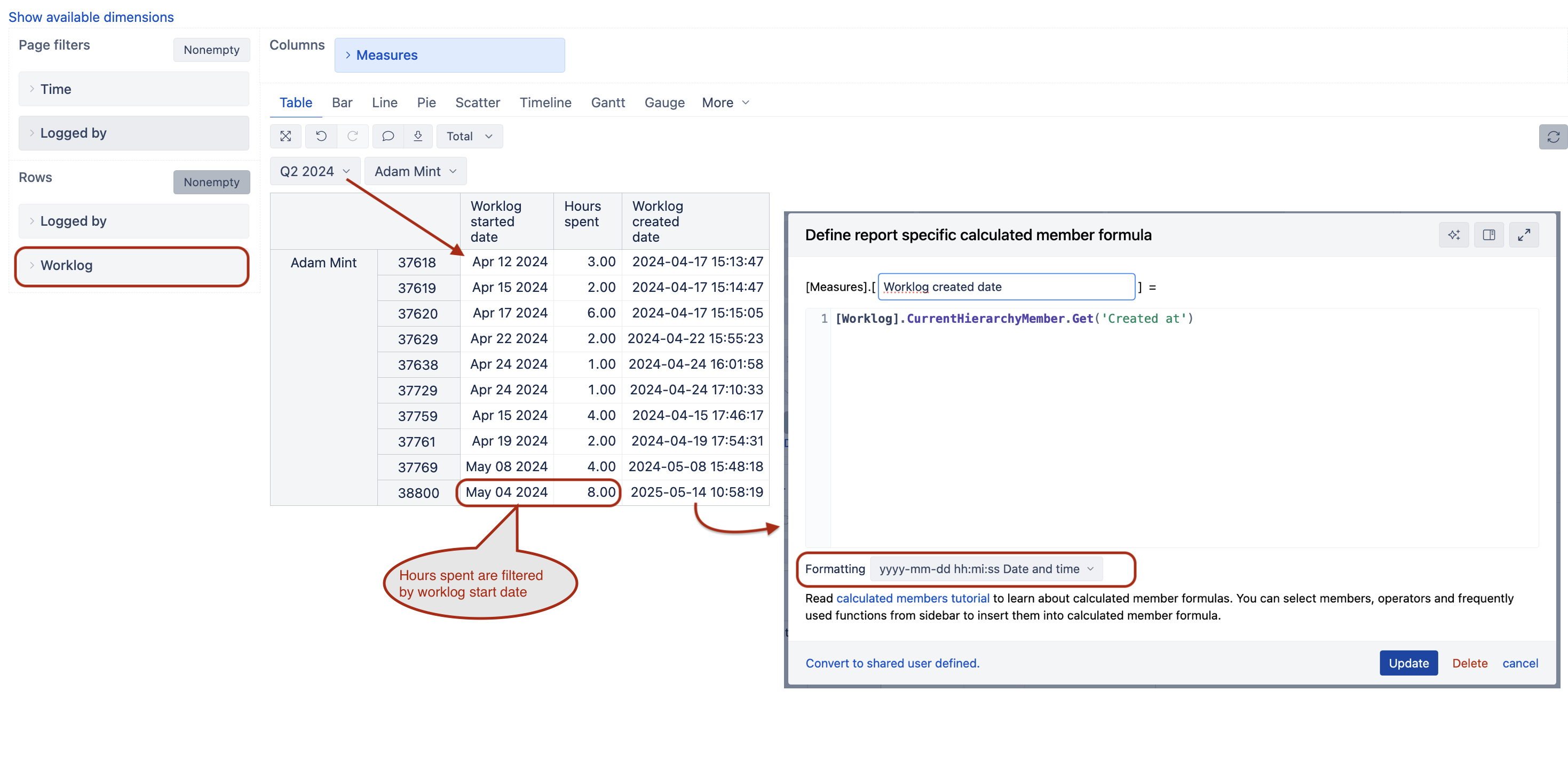Click the fullscreen table toolbar icon
1568x762 pixels.
286,136
